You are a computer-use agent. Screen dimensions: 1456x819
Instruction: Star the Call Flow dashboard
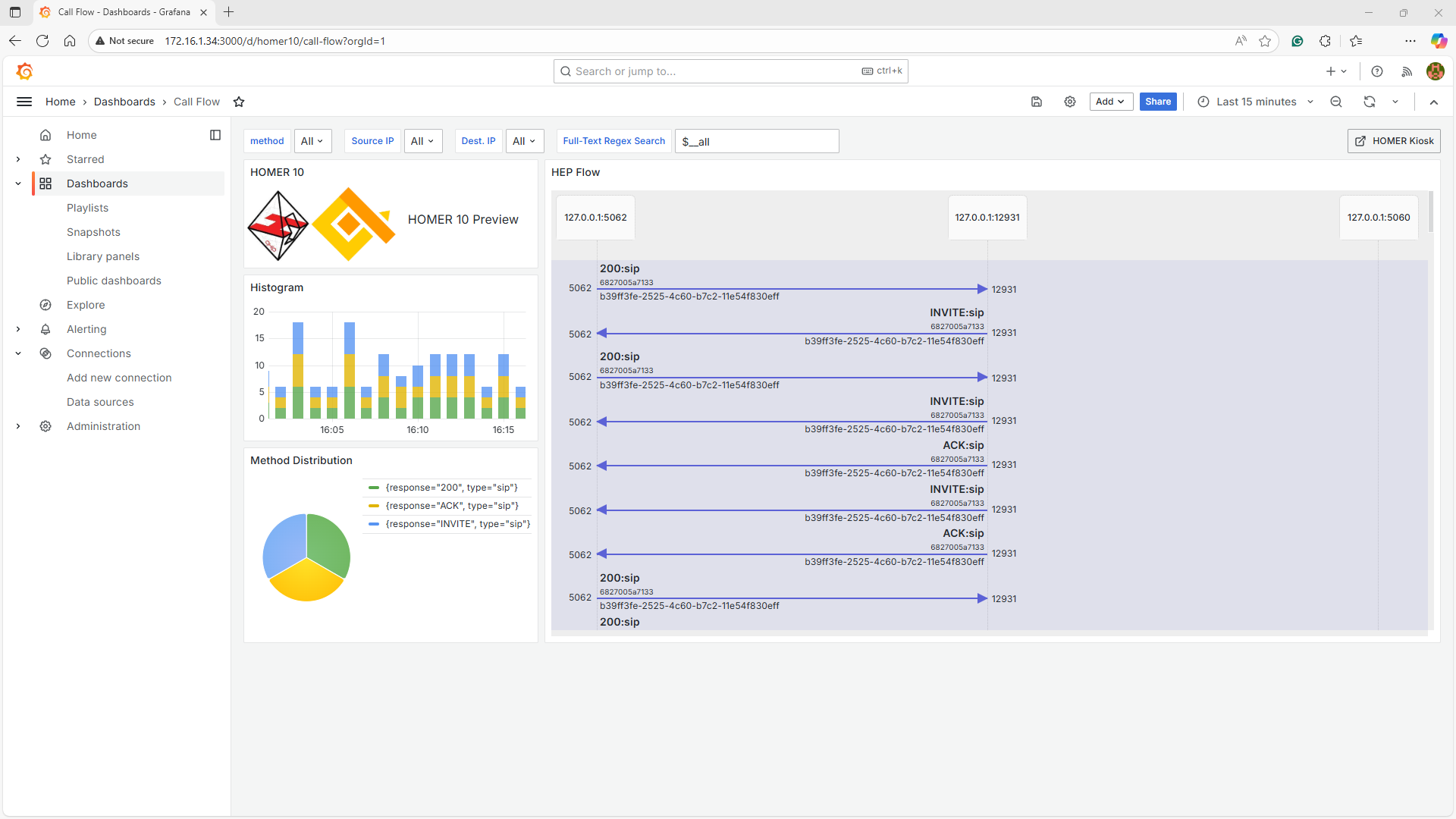[239, 102]
